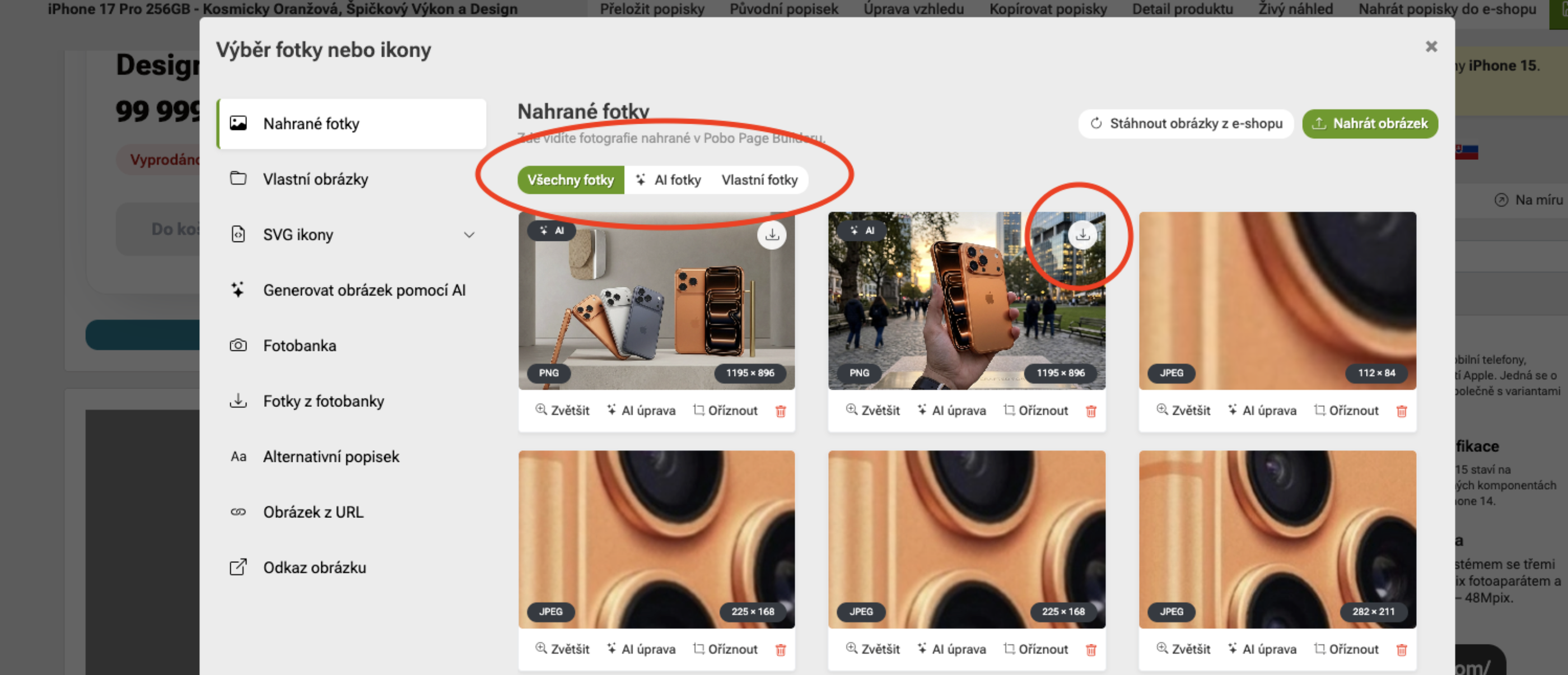
Task: Open Živý náhled in the top toolbar
Action: pos(1296,8)
